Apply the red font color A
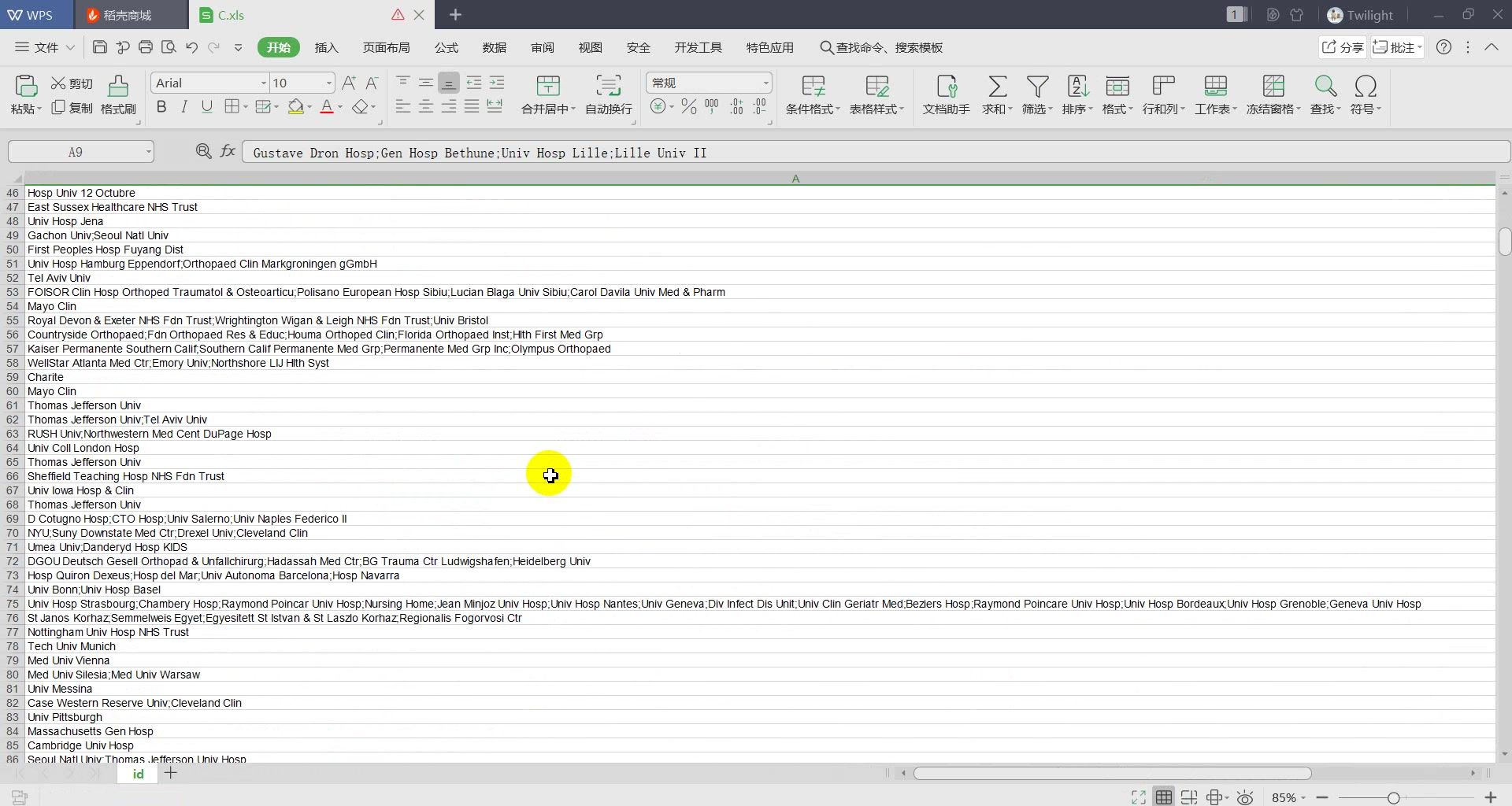 (x=327, y=107)
